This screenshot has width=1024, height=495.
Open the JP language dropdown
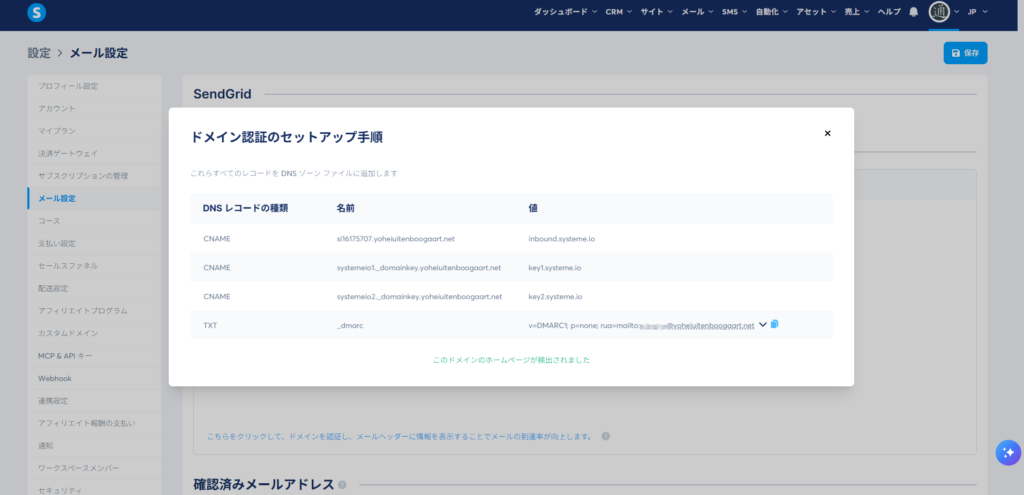pyautogui.click(x=977, y=12)
